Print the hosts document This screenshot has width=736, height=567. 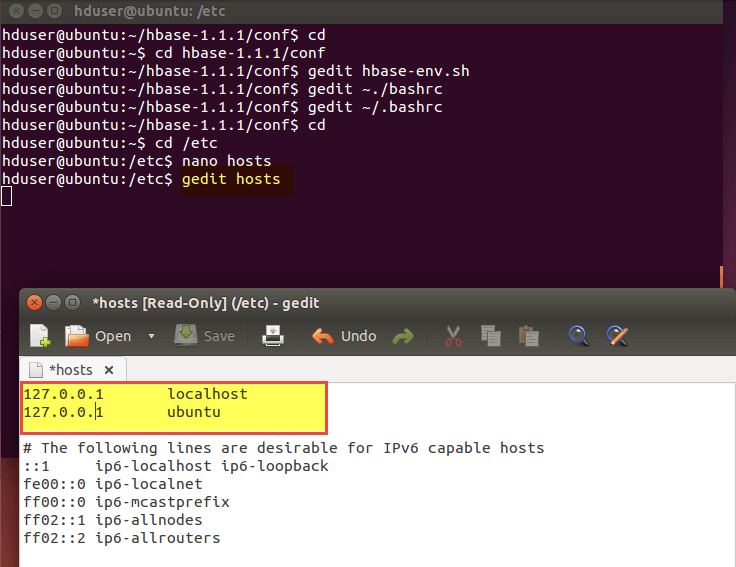coord(273,336)
